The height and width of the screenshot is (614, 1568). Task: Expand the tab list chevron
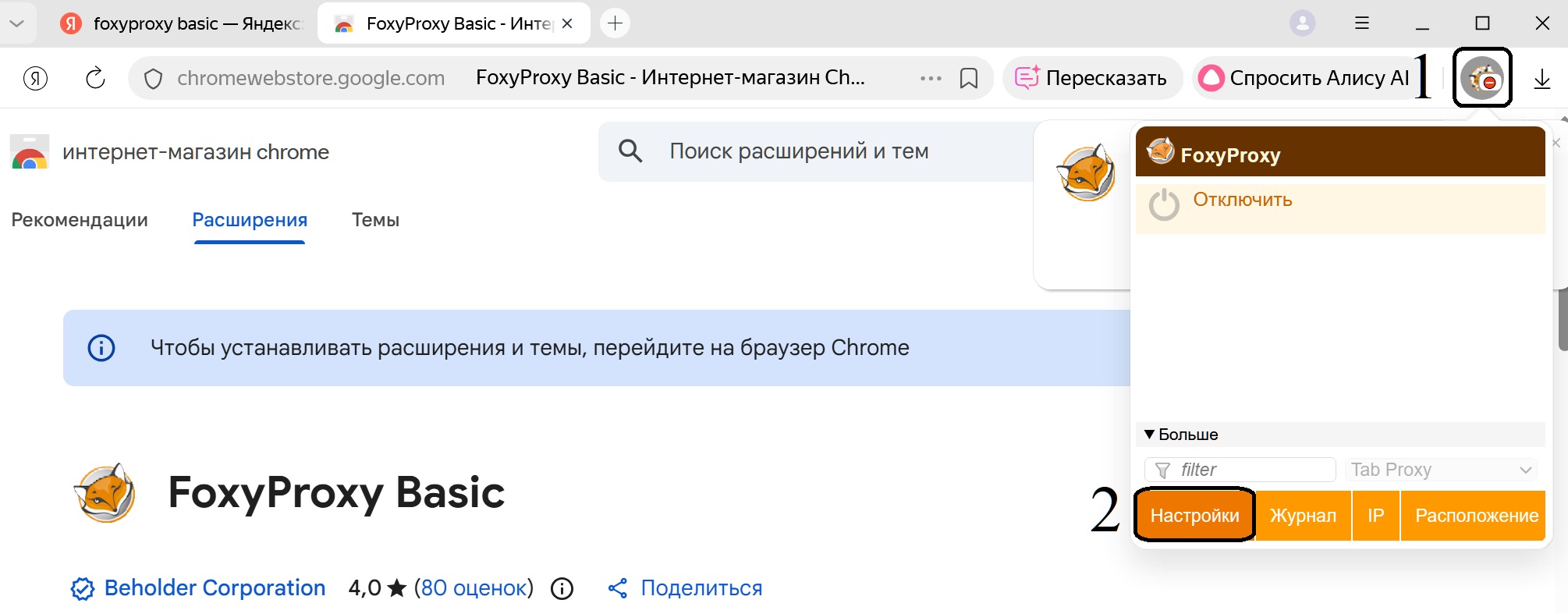(16, 23)
